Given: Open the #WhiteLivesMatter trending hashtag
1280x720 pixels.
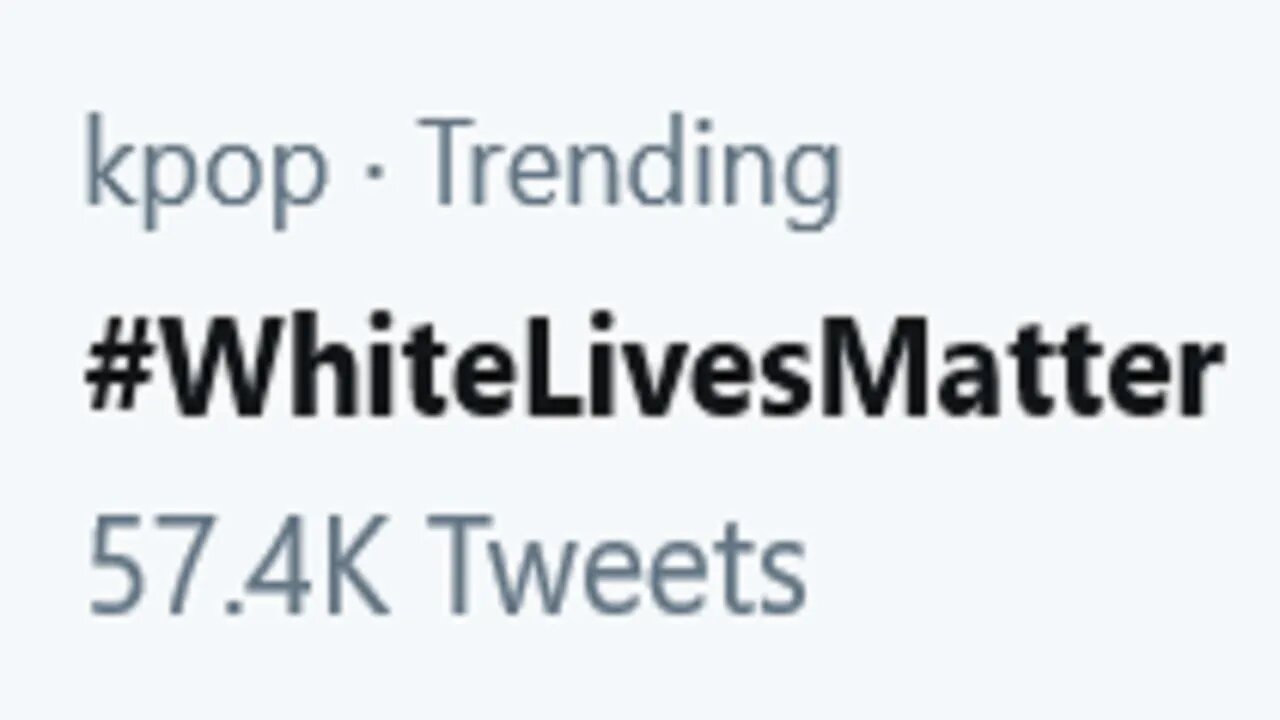Looking at the screenshot, I should click(x=652, y=372).
